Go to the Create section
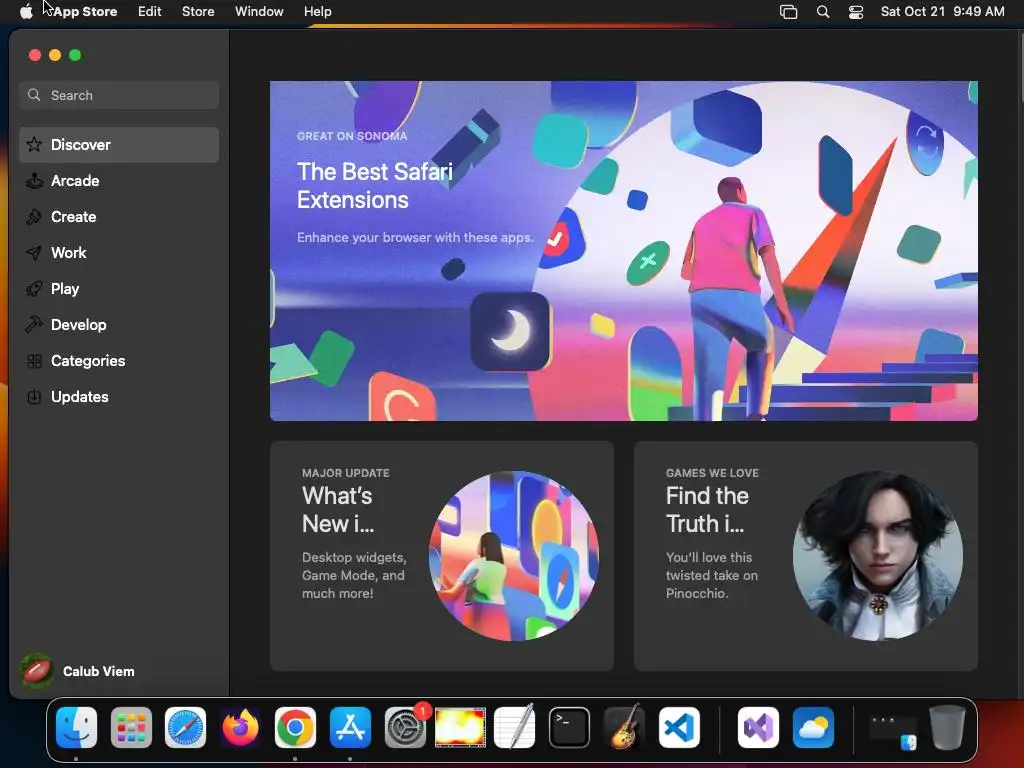The image size is (1024, 768). [x=119, y=217]
